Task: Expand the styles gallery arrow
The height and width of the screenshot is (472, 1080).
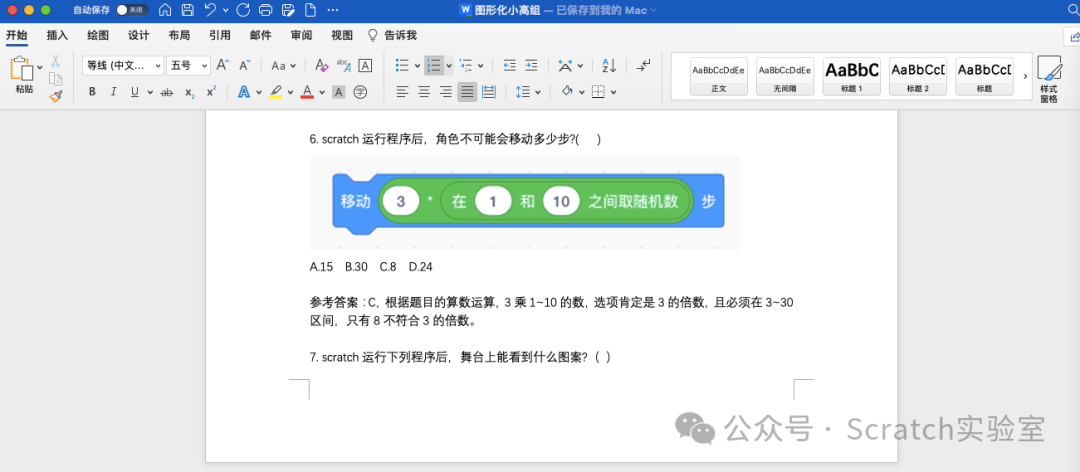Action: click(x=1025, y=76)
